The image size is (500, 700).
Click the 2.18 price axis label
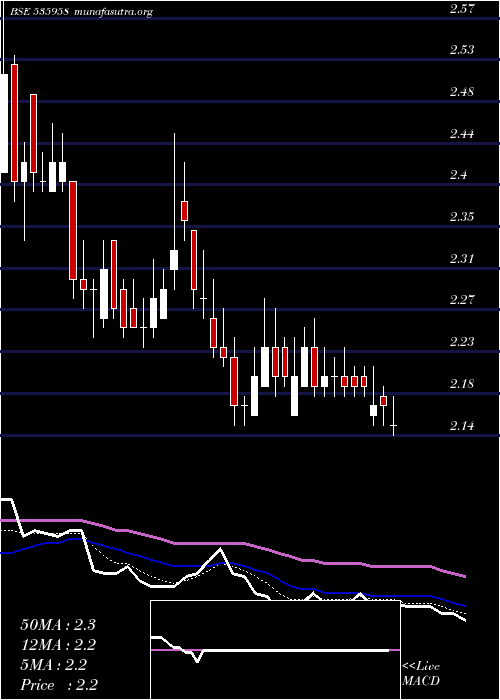462,383
